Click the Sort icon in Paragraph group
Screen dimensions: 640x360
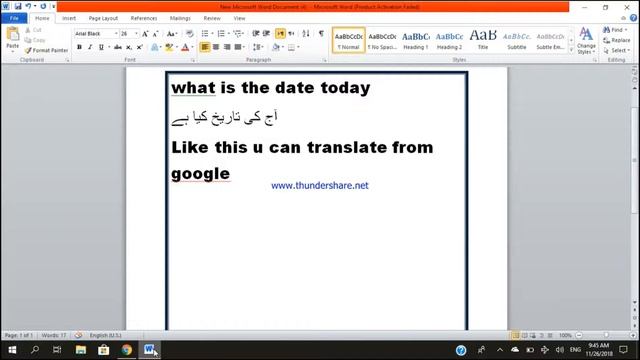click(306, 33)
